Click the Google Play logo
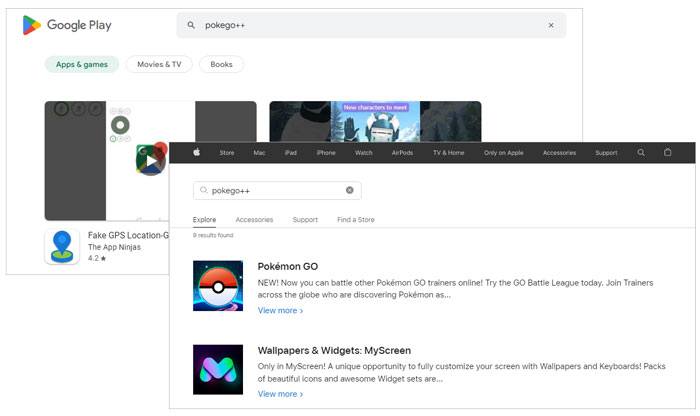This screenshot has height=416, width=700. (x=67, y=25)
